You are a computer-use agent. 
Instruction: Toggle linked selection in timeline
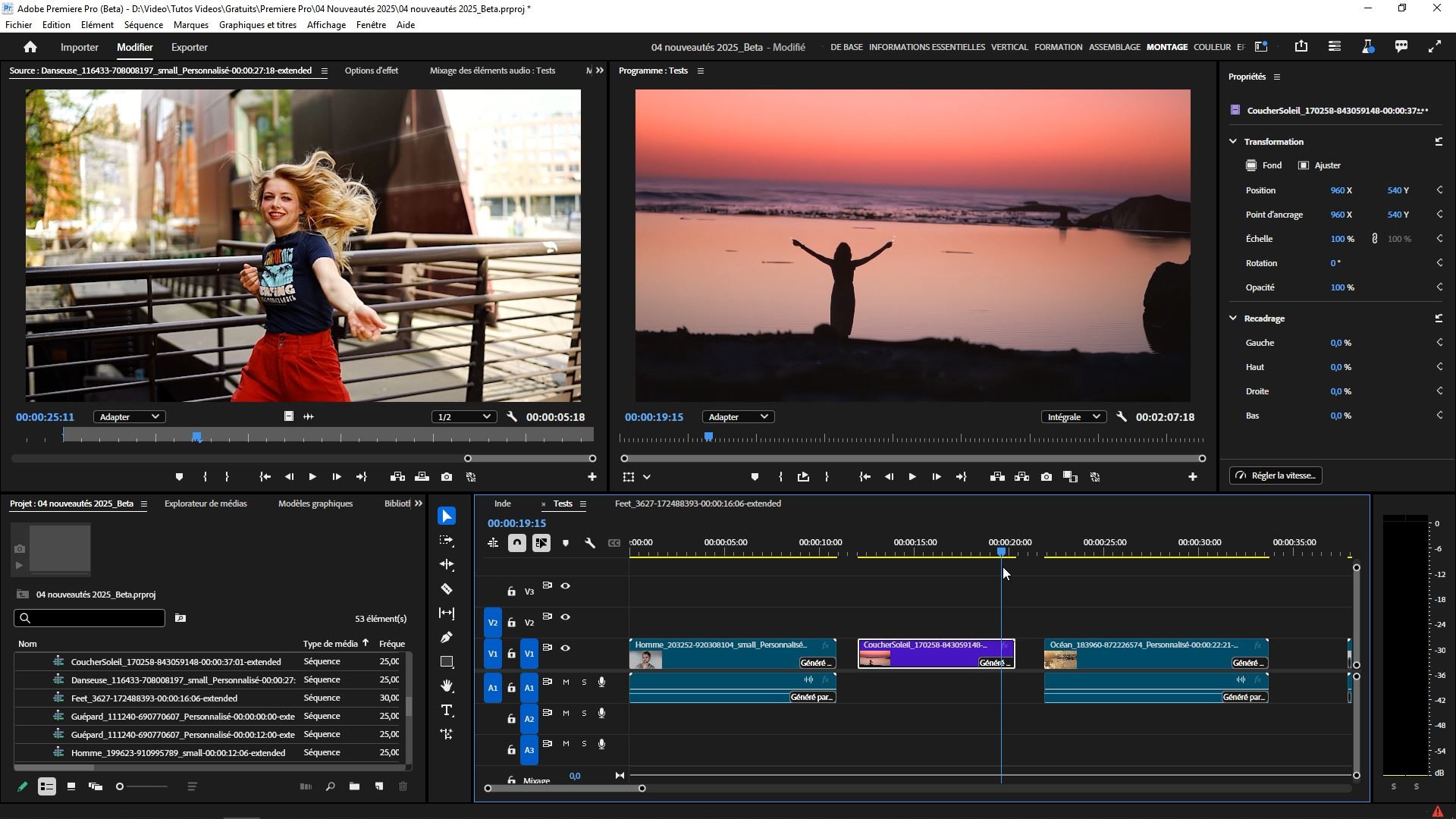click(541, 543)
